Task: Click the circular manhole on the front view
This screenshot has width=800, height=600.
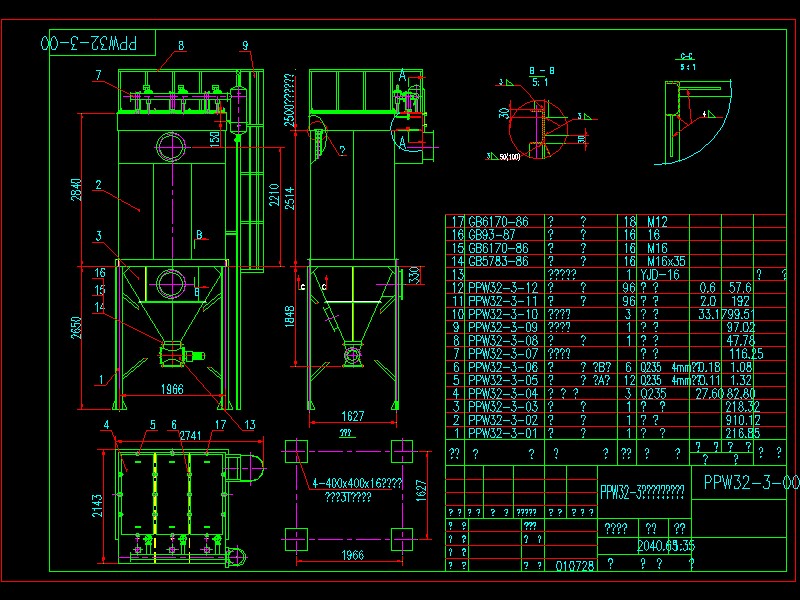Action: point(172,147)
